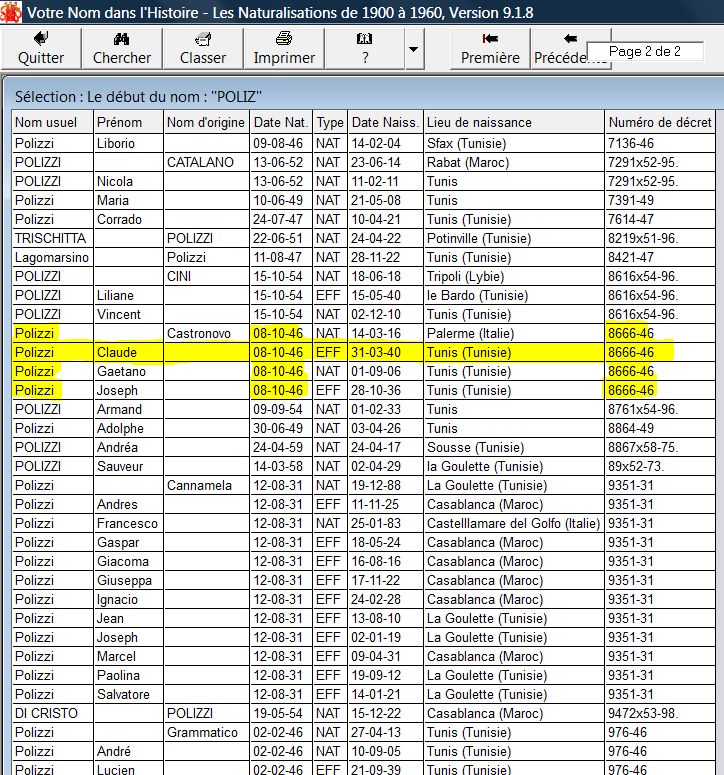The width and height of the screenshot is (724, 775).
Task: Click the prénom 'Francesco'
Action: click(127, 524)
